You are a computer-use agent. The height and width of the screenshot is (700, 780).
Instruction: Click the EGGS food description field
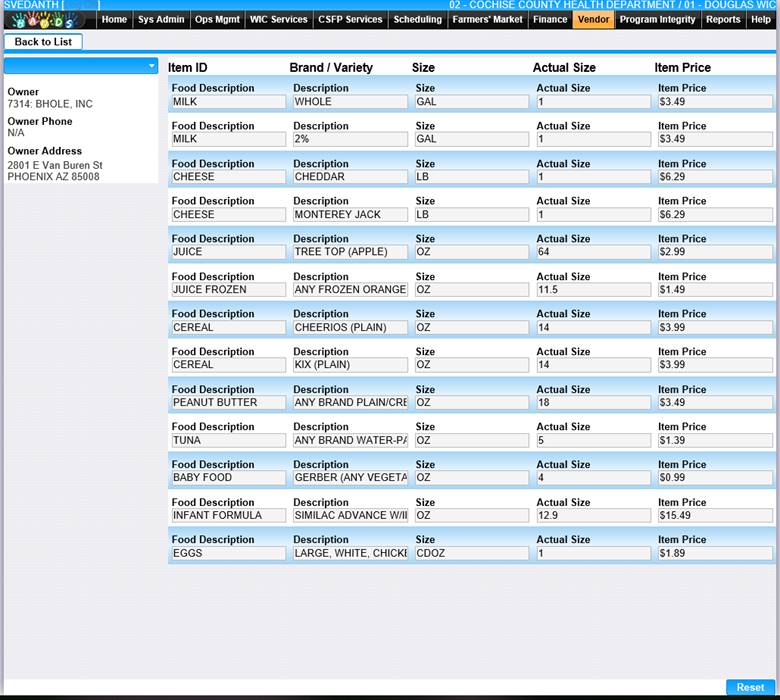click(229, 554)
